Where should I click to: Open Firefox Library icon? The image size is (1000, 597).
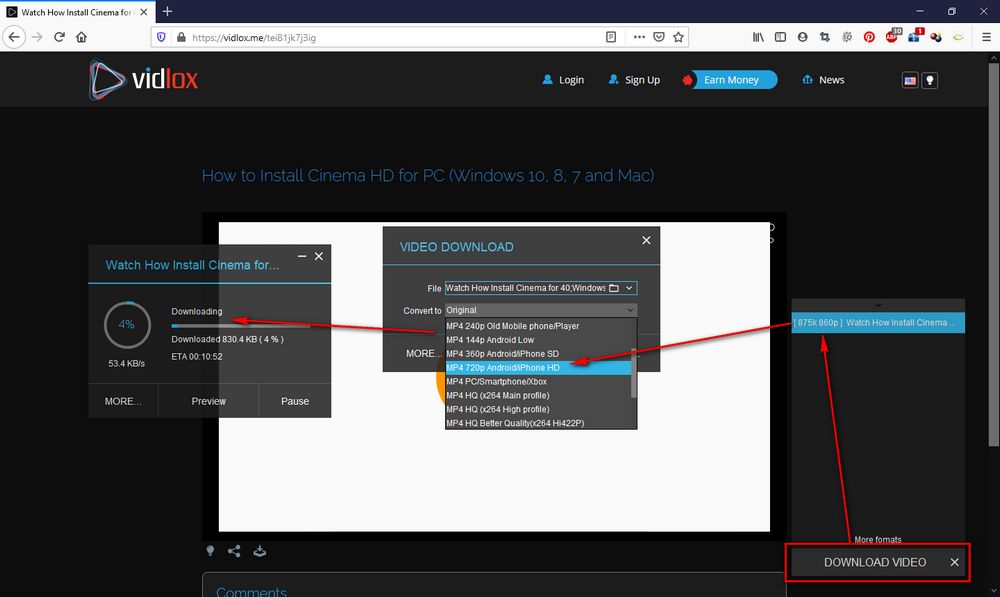[x=758, y=37]
